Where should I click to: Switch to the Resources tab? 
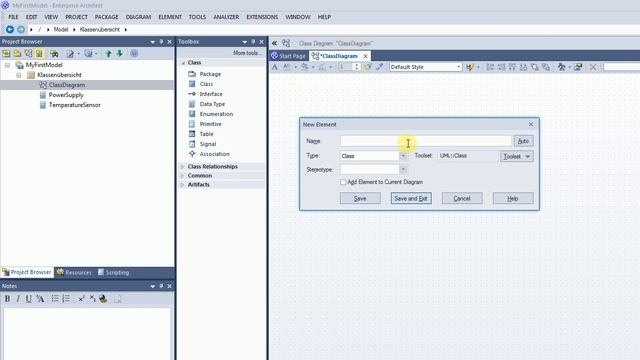(x=74, y=272)
